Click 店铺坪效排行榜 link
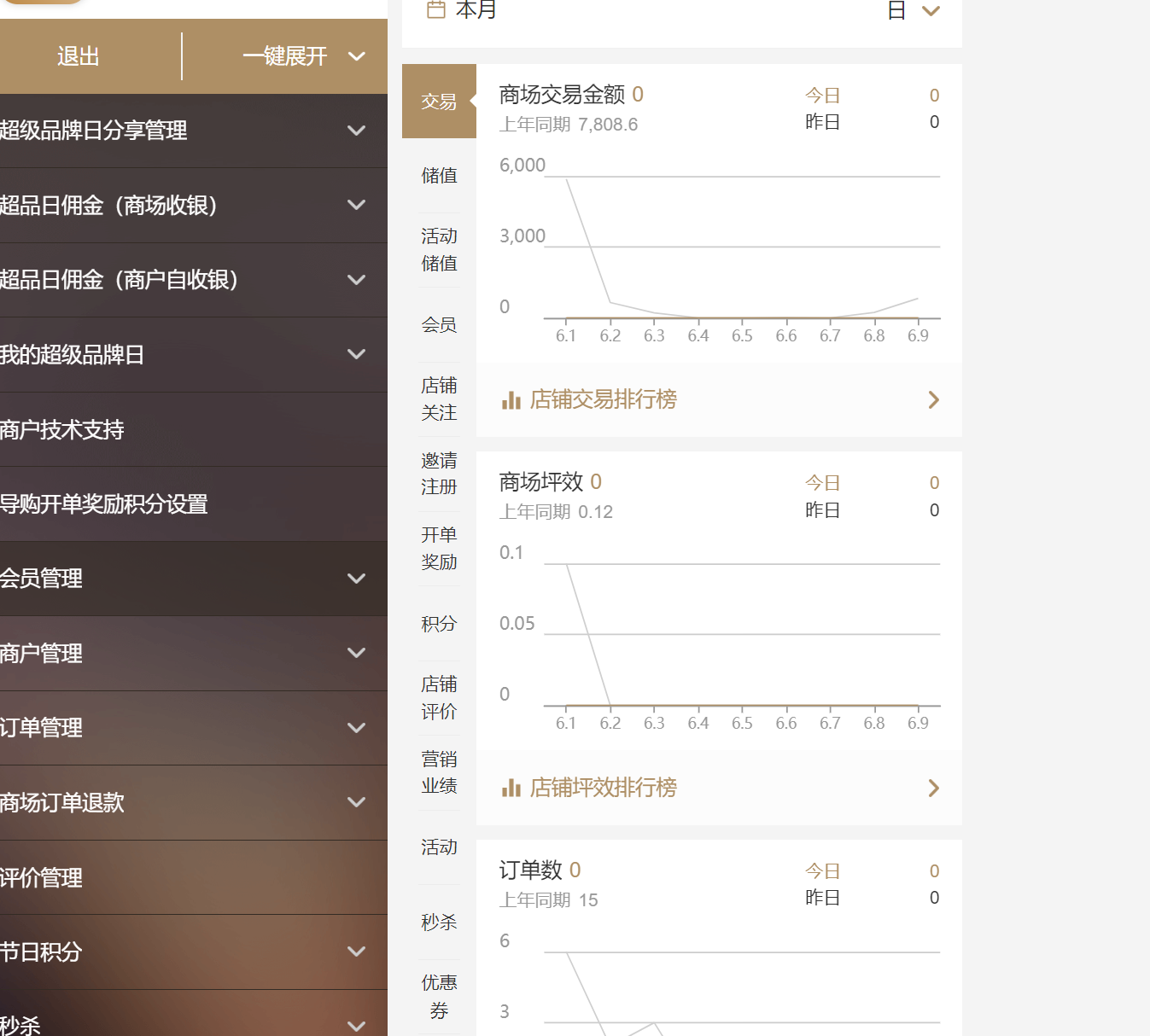1150x1036 pixels. [603, 788]
